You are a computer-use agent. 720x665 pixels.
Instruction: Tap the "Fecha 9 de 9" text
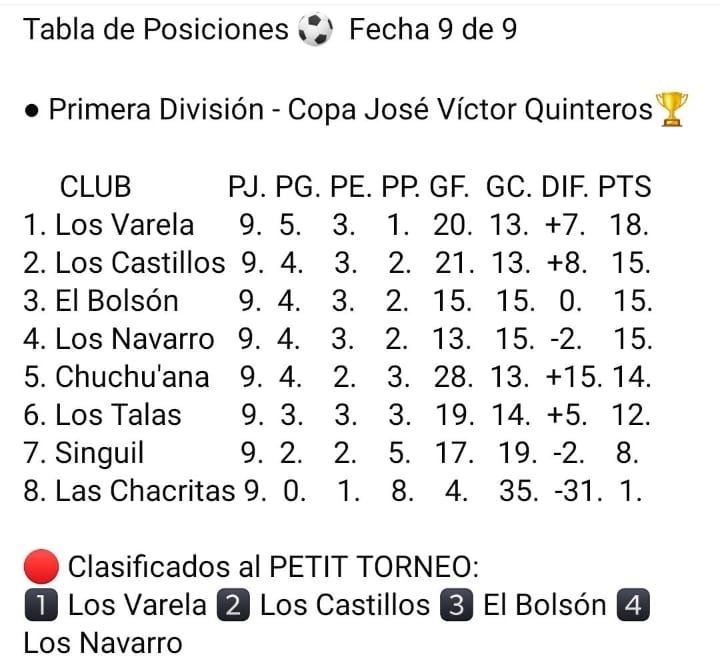[x=433, y=31]
